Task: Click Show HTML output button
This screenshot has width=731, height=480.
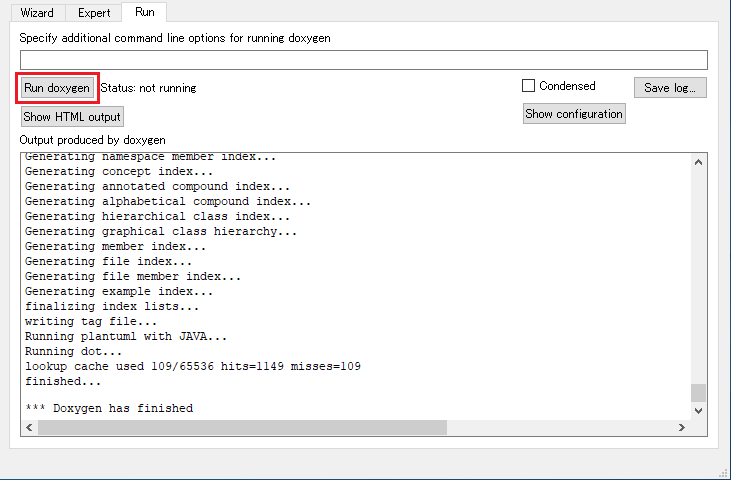Action: 72,117
